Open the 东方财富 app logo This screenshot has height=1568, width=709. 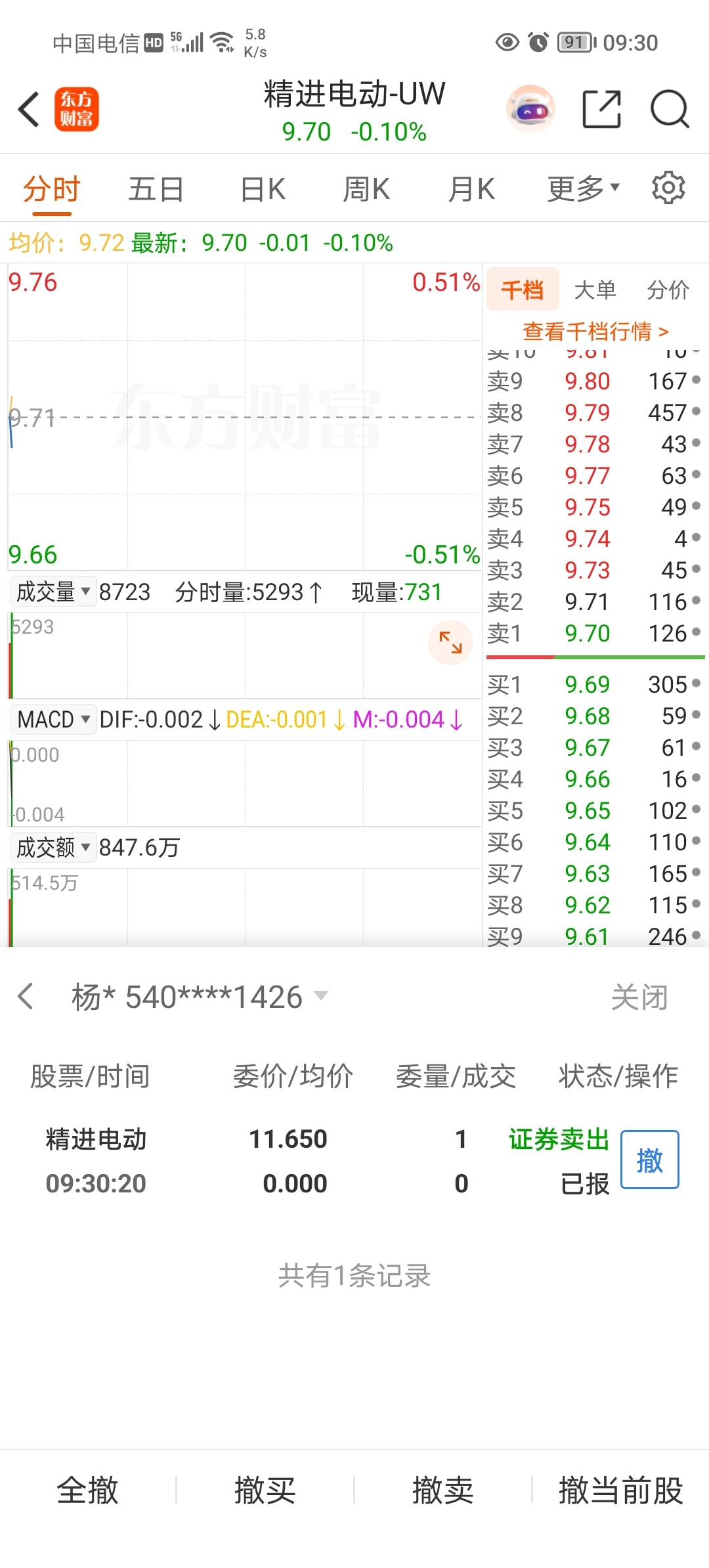76,109
